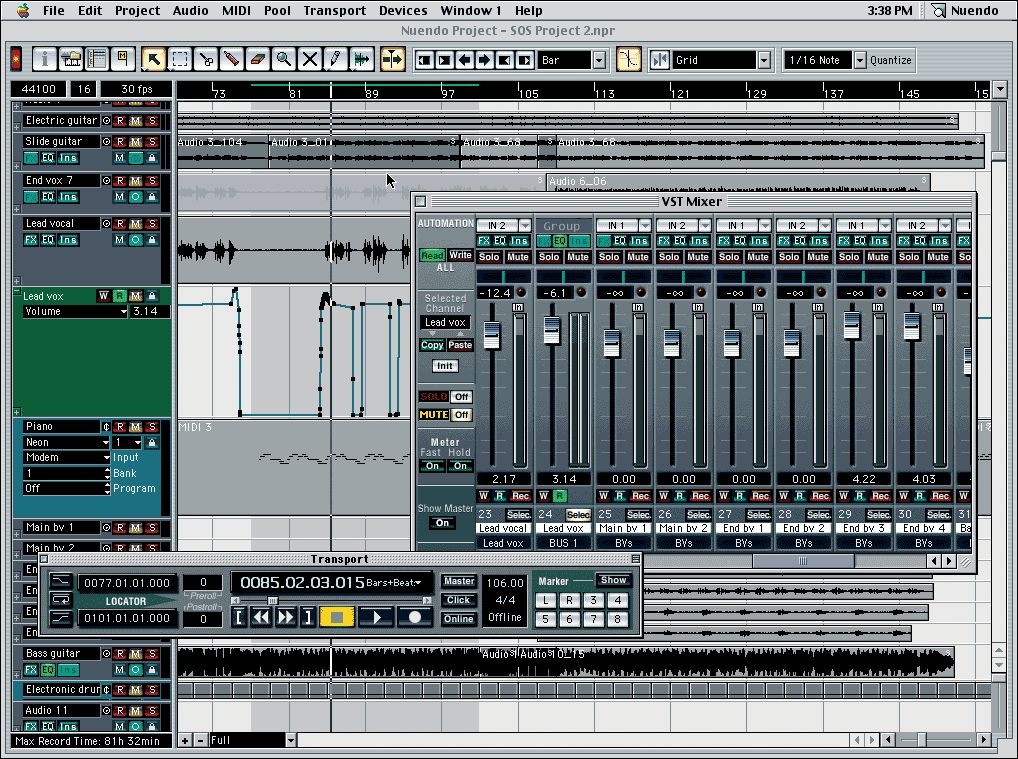Open the Transport menu

pos(334,10)
